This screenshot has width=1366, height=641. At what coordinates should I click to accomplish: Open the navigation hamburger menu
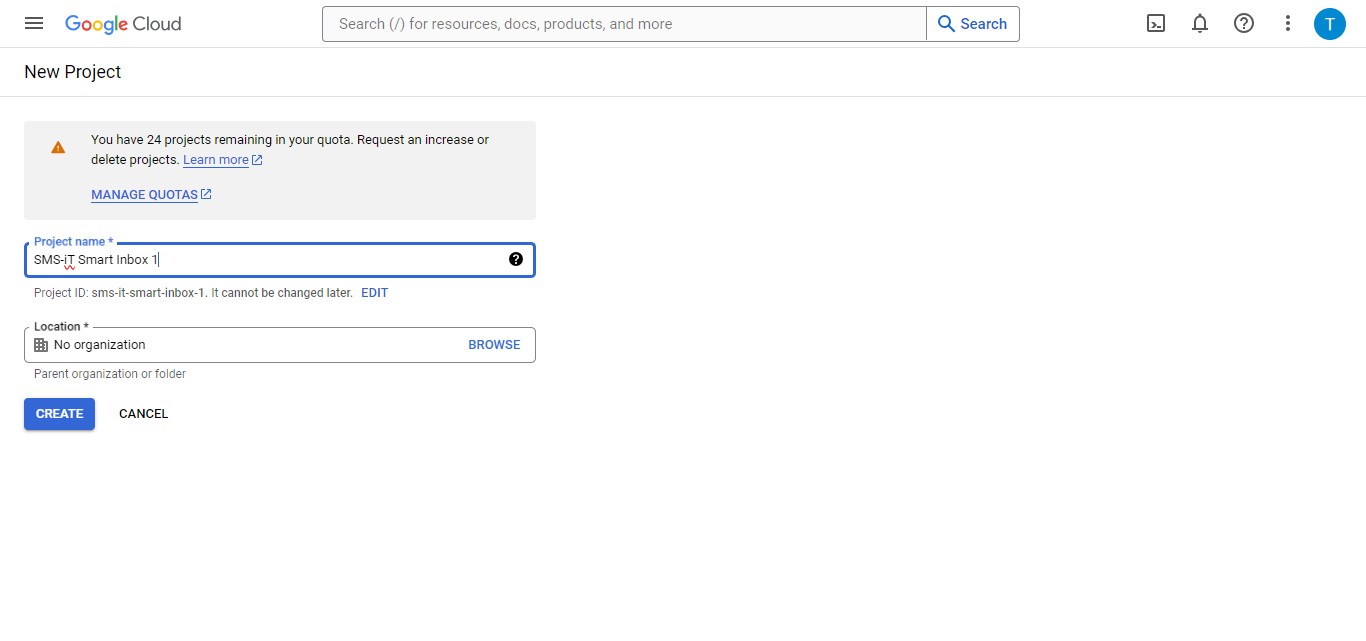pos(33,23)
